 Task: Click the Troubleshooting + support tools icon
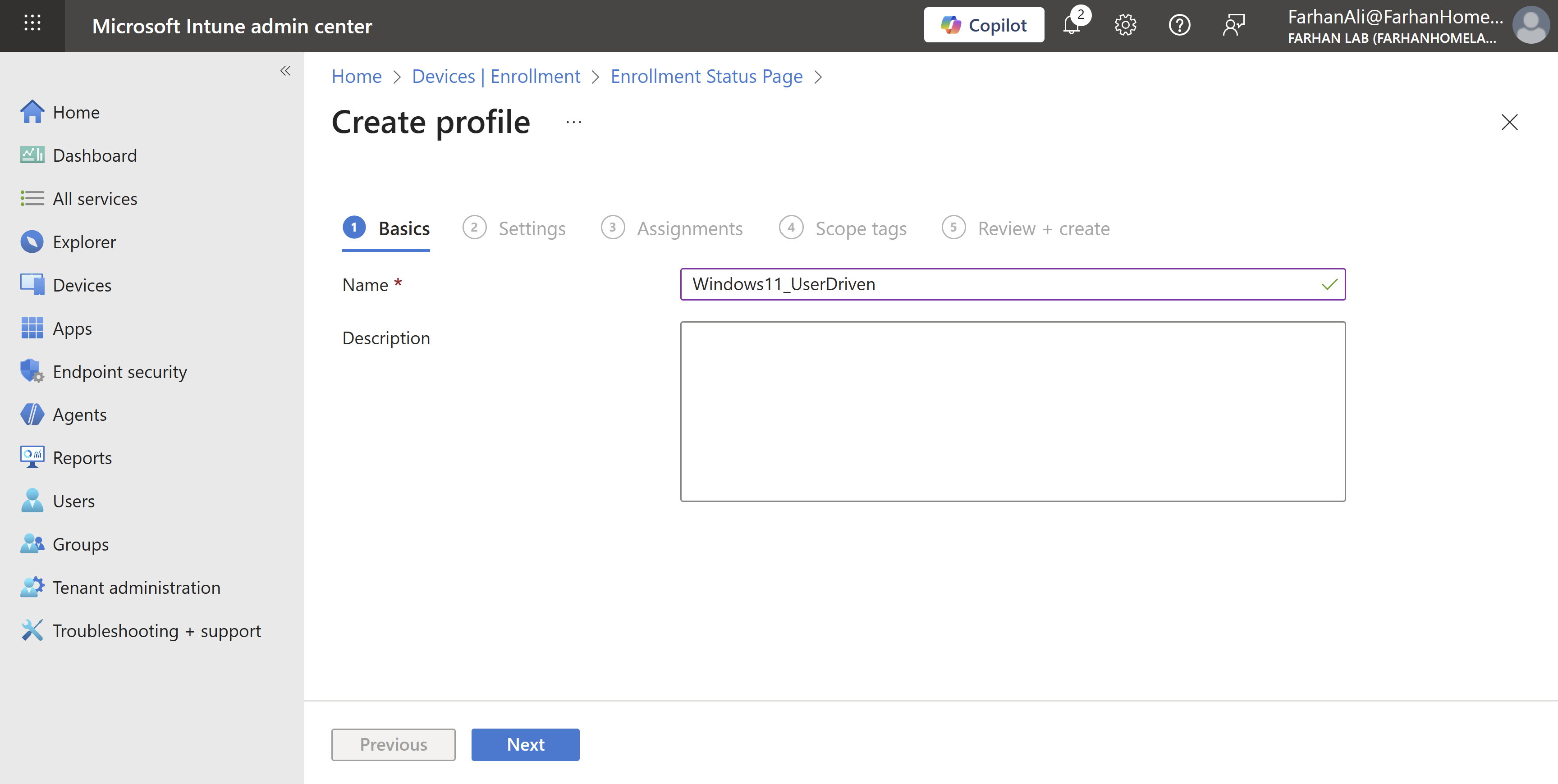click(x=32, y=630)
